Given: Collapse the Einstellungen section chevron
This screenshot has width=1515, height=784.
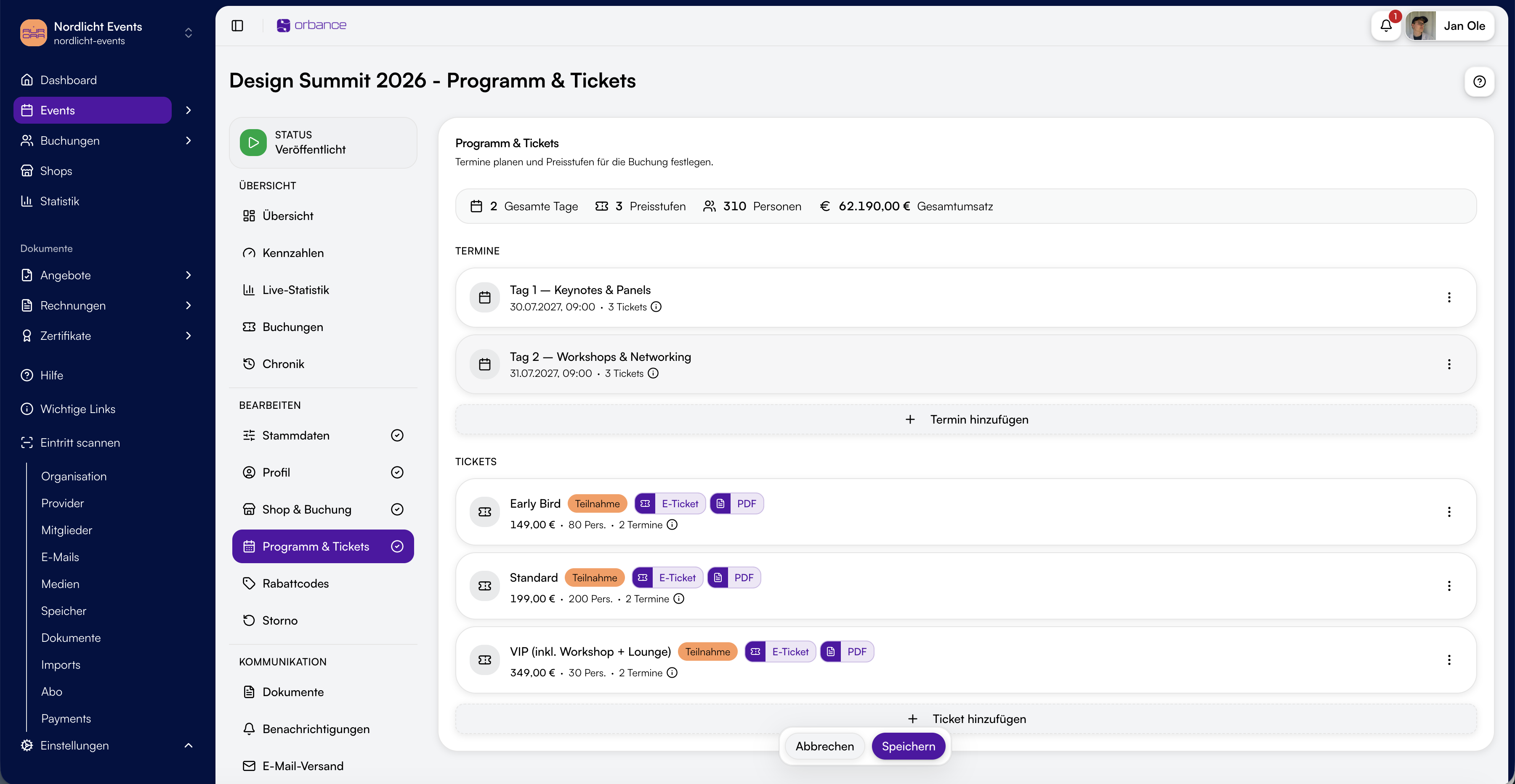Looking at the screenshot, I should pyautogui.click(x=188, y=745).
